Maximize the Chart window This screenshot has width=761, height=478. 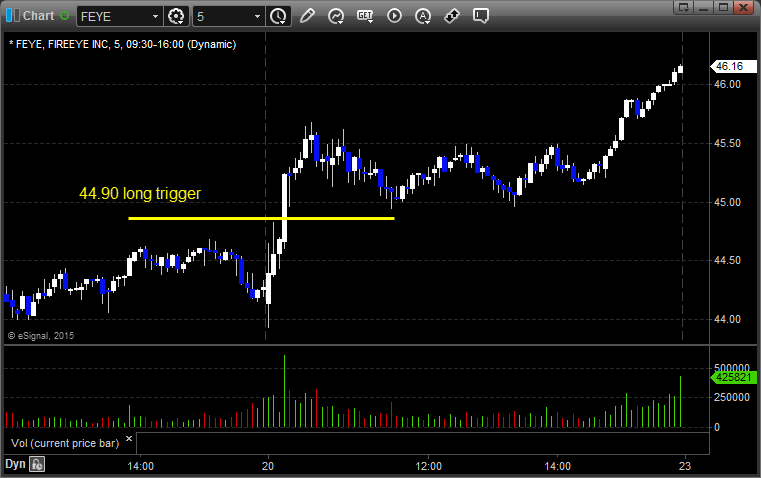tap(724, 7)
